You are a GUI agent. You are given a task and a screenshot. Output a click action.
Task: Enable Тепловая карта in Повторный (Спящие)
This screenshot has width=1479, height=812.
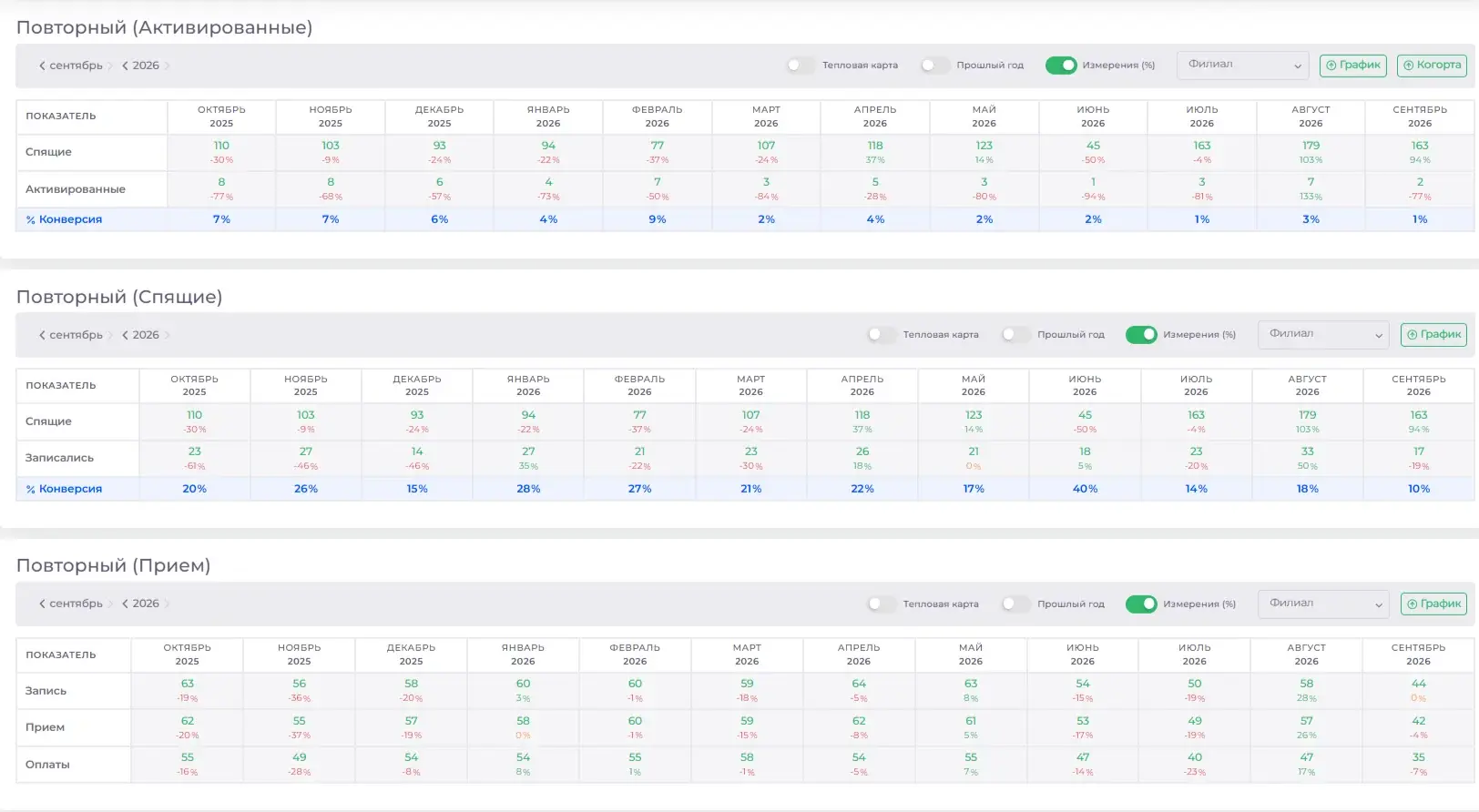coord(882,335)
